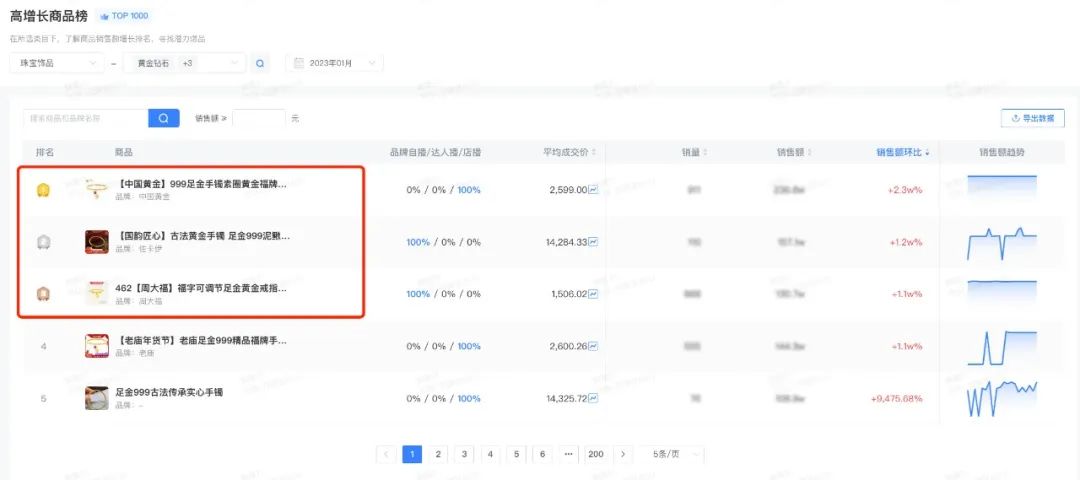Click sales trend chart for 中国黄金 row
This screenshot has height=480, width=1080.
(1001, 187)
